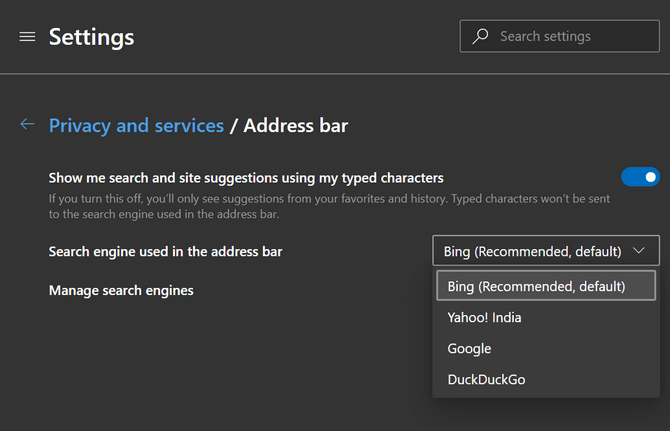The width and height of the screenshot is (670, 431).
Task: Click the Address bar breadcrumb text
Action: (x=296, y=126)
